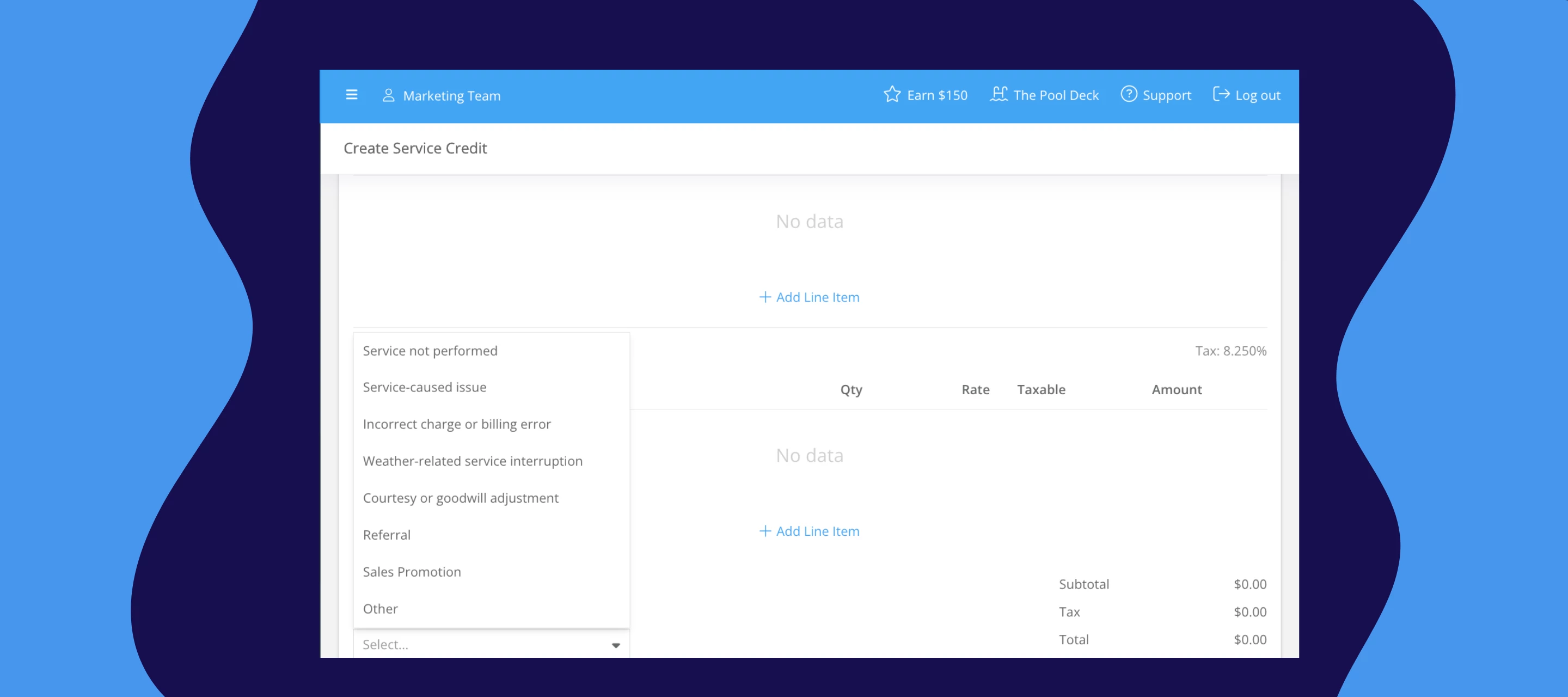The image size is (1568, 697).
Task: Pick 'Sales Promotion' from the list
Action: 412,572
